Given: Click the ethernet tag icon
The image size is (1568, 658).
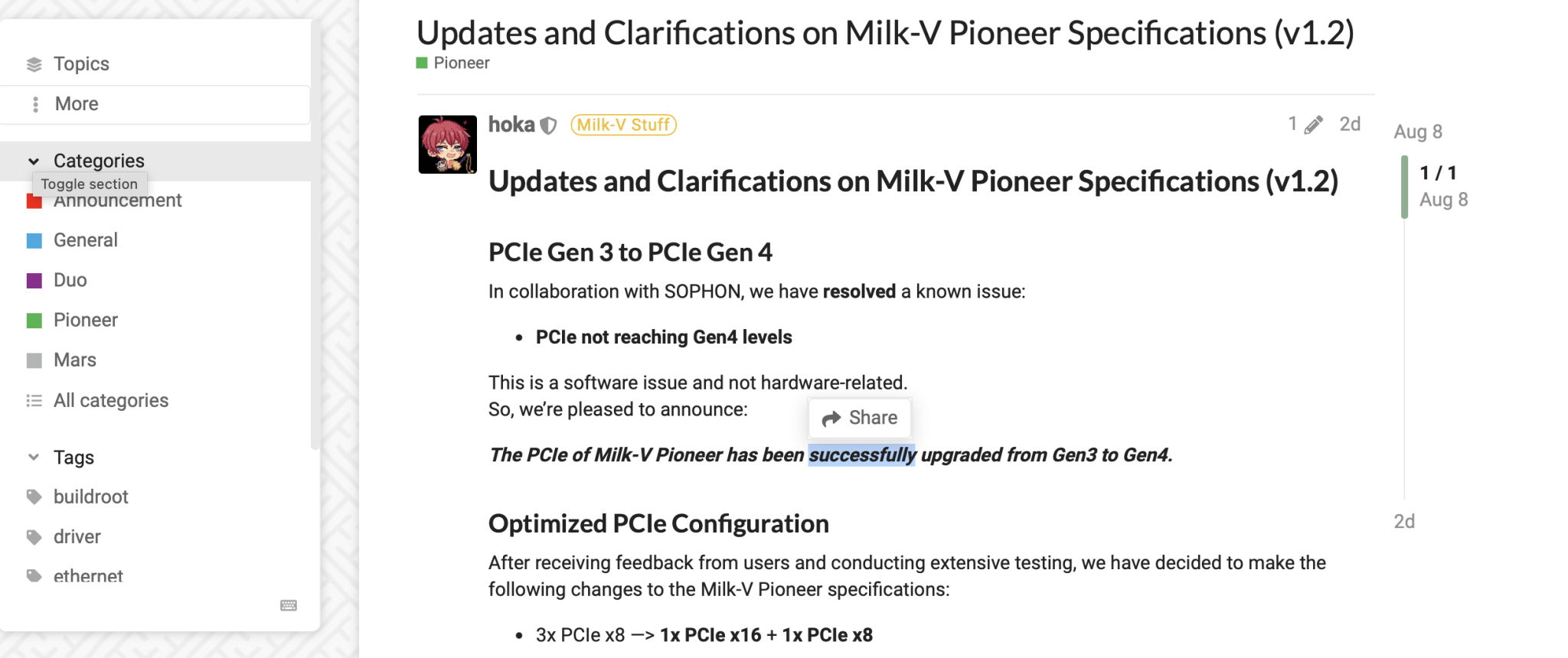Looking at the screenshot, I should pyautogui.click(x=34, y=576).
